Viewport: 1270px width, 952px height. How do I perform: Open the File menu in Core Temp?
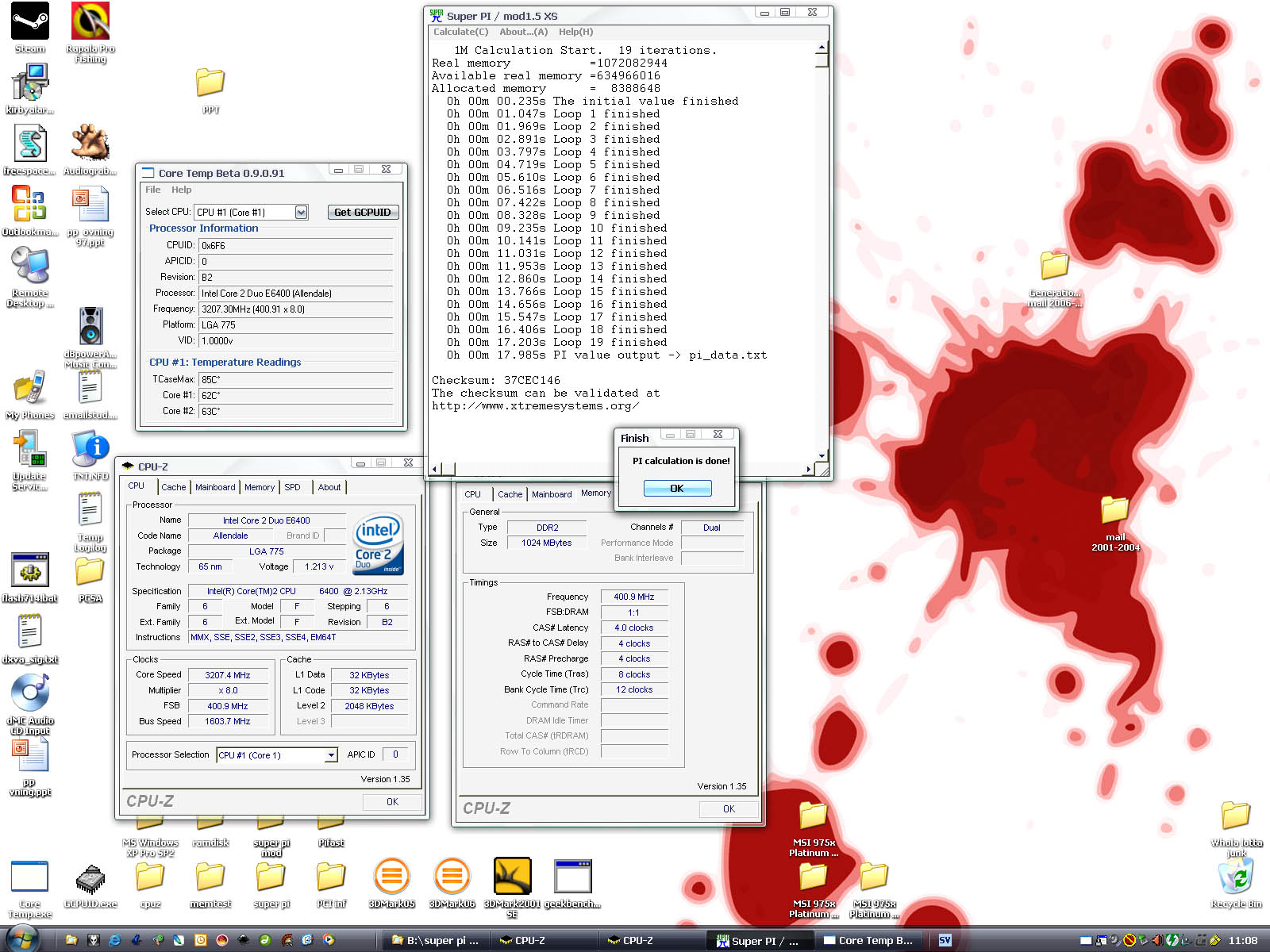click(x=152, y=190)
